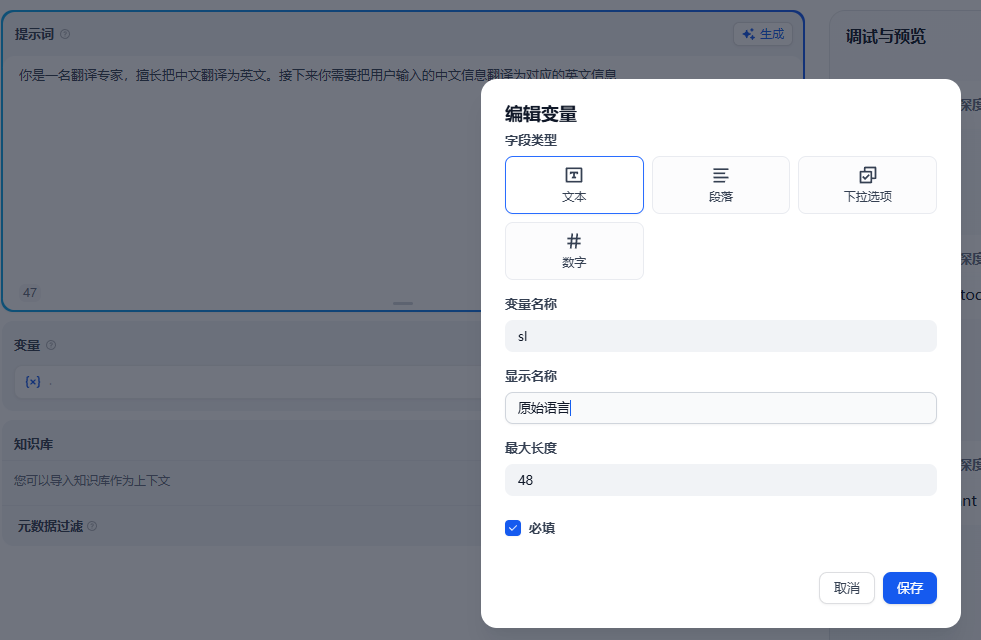
Task: Click the prompt editor resize handle
Action: click(x=403, y=303)
